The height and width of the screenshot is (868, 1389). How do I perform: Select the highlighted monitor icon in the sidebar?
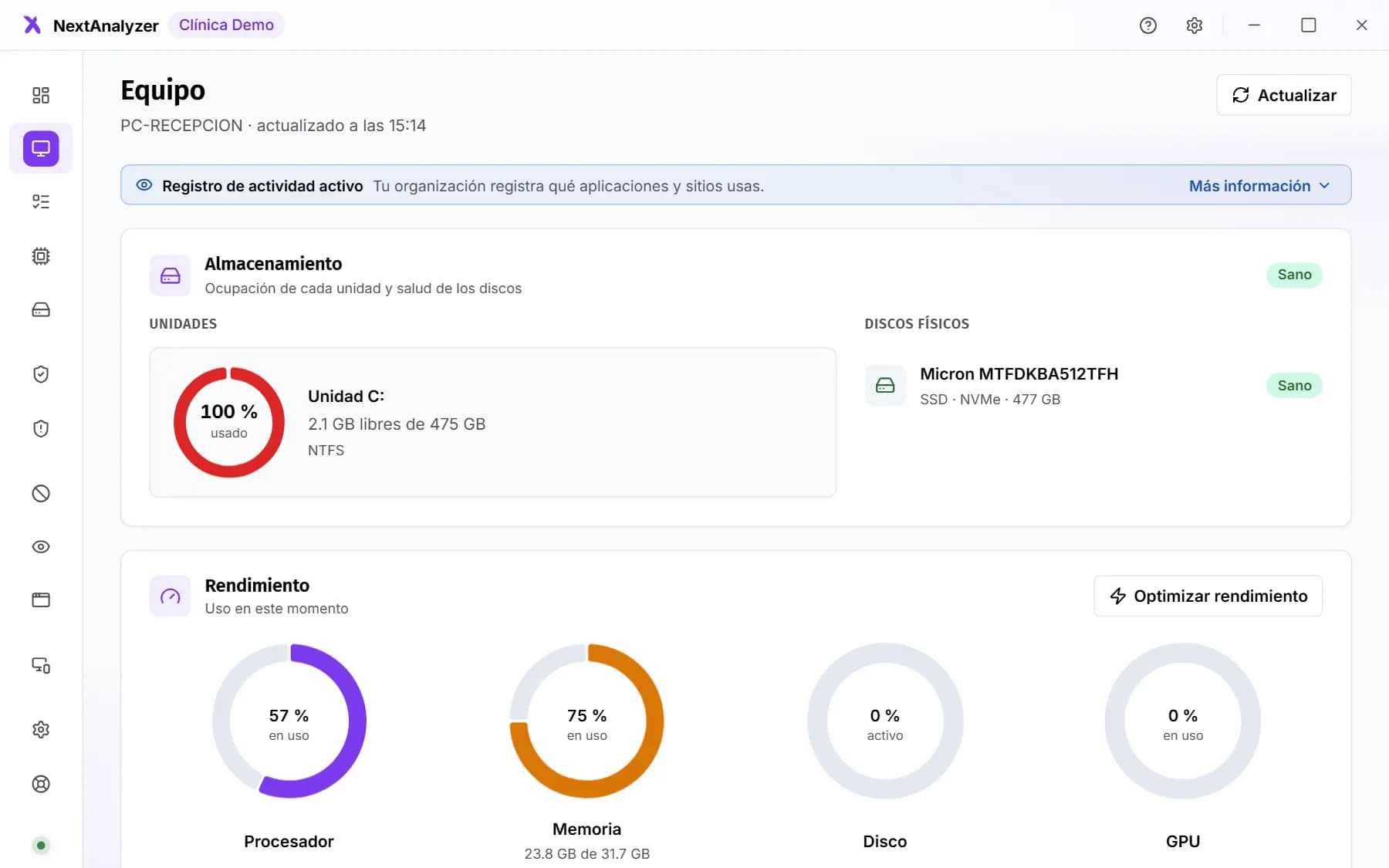tap(41, 148)
